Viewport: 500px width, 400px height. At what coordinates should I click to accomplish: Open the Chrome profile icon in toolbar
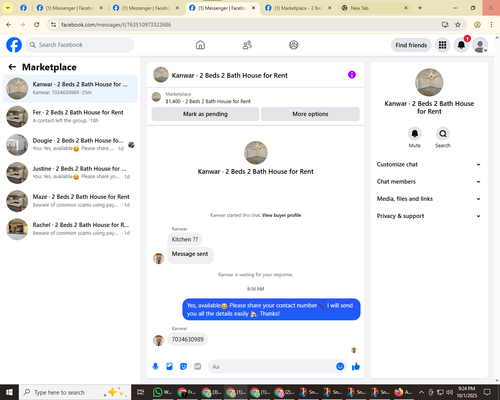[477, 25]
